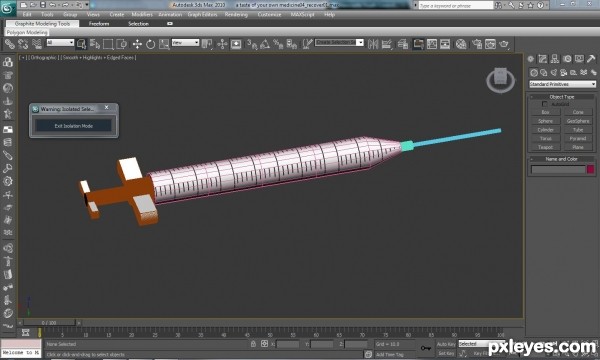Toggle the Auto Key animation mode
The height and width of the screenshot is (360, 600).
click(446, 344)
